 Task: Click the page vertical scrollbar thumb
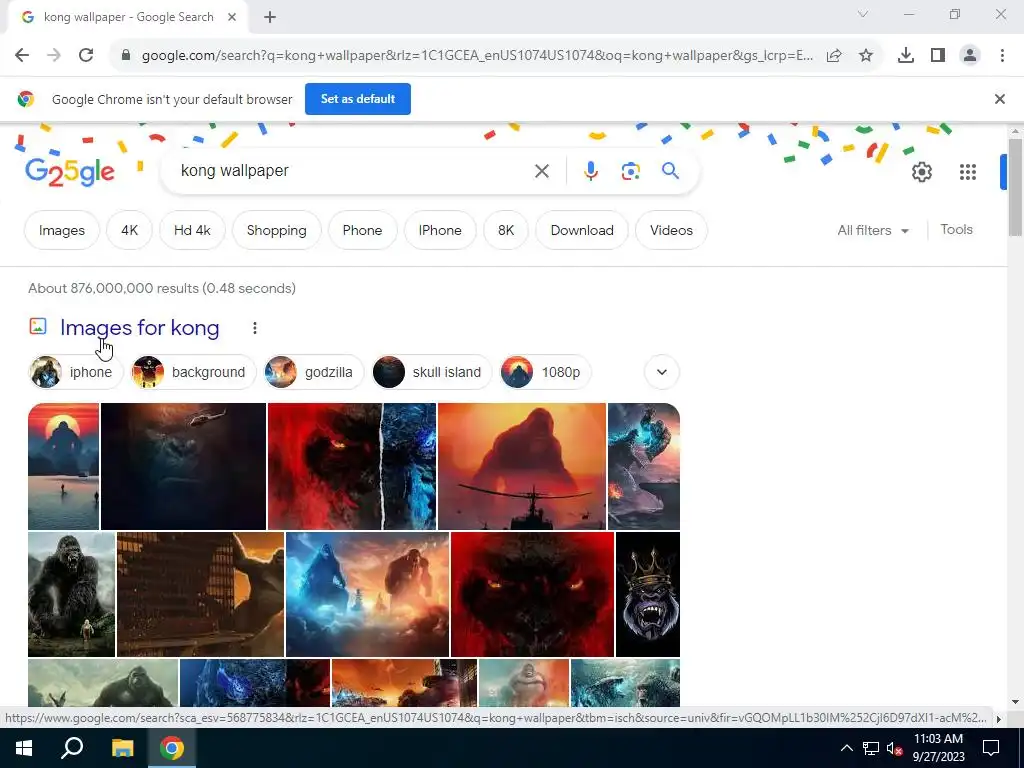pos(1015,188)
